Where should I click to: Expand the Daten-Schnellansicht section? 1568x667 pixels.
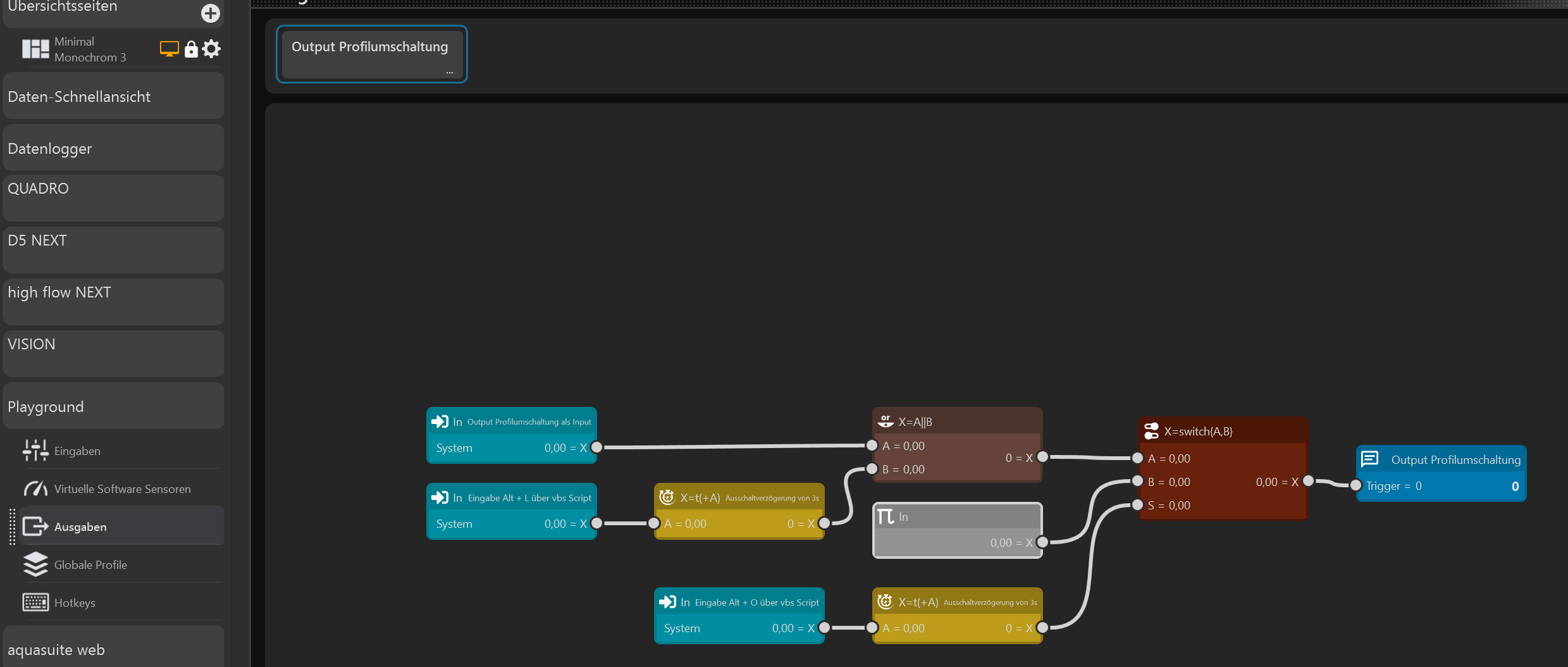[x=113, y=97]
